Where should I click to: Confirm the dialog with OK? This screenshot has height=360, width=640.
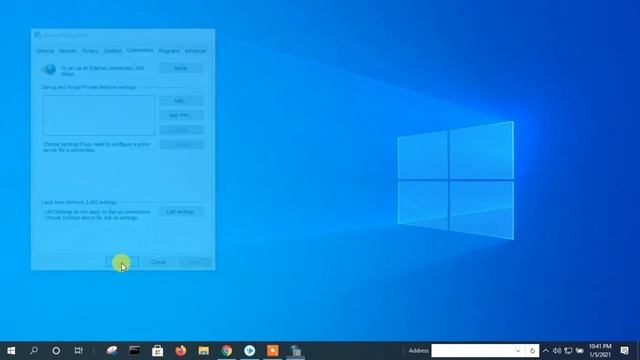click(122, 262)
